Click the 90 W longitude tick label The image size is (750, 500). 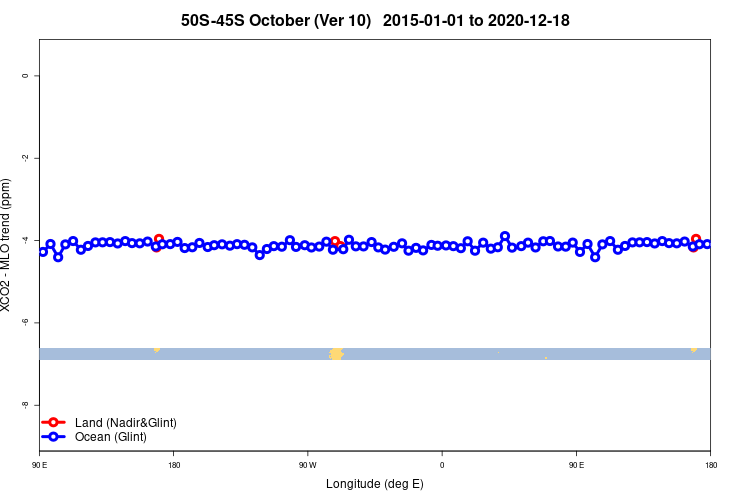pos(308,465)
